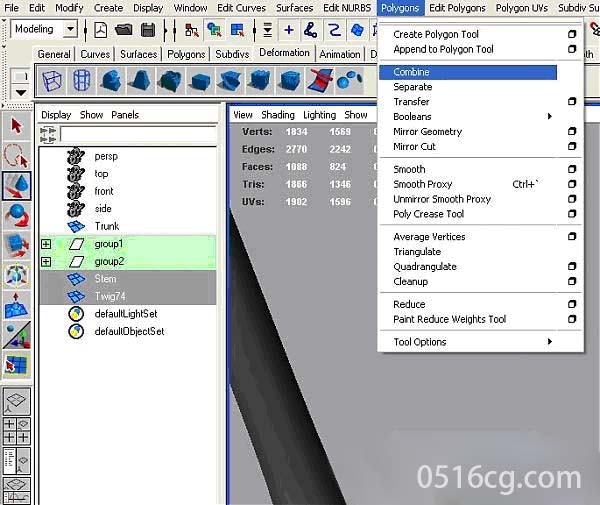Open Create Polygon Tool options box

click(572, 34)
